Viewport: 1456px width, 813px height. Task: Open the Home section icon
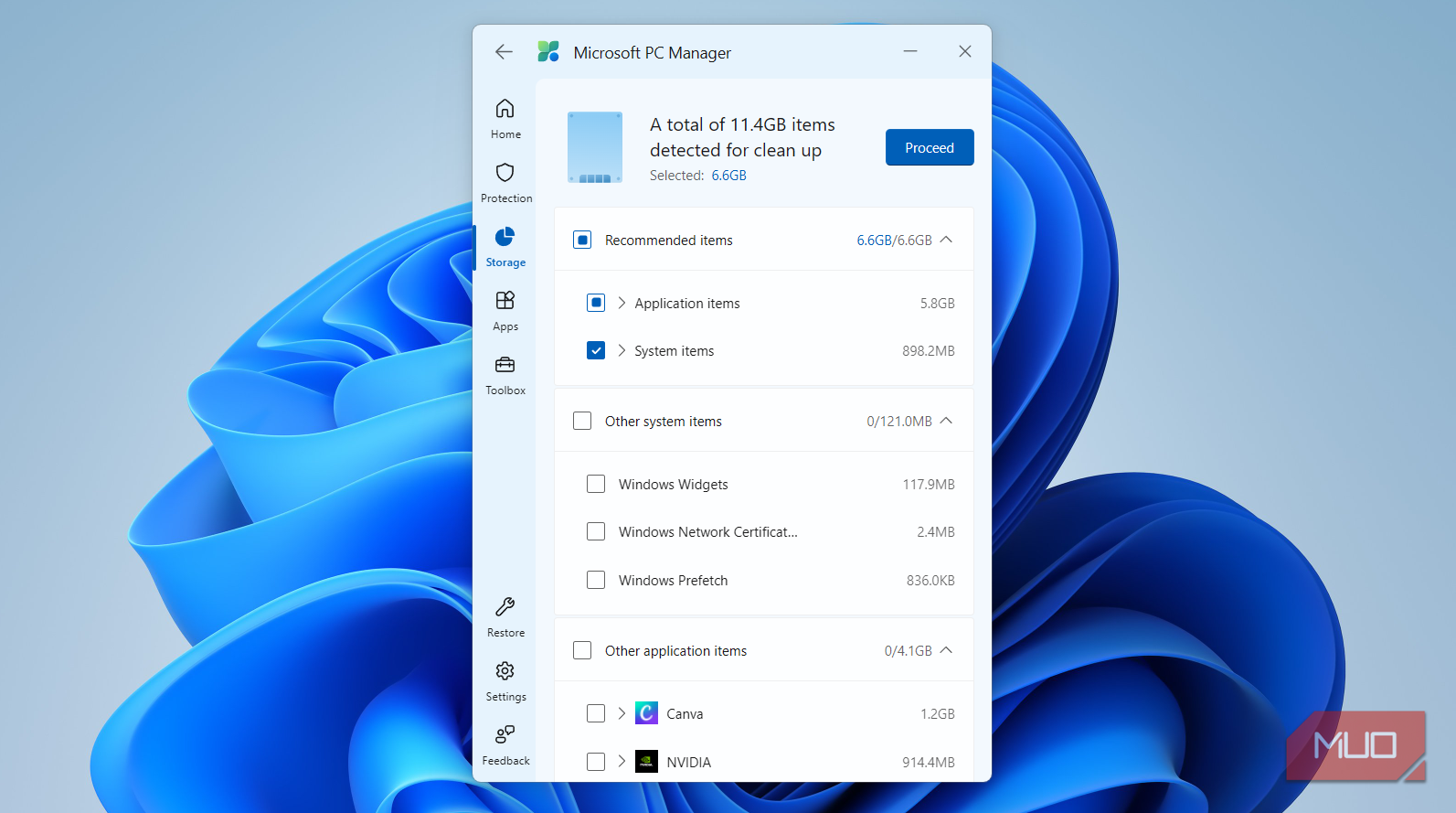[505, 109]
